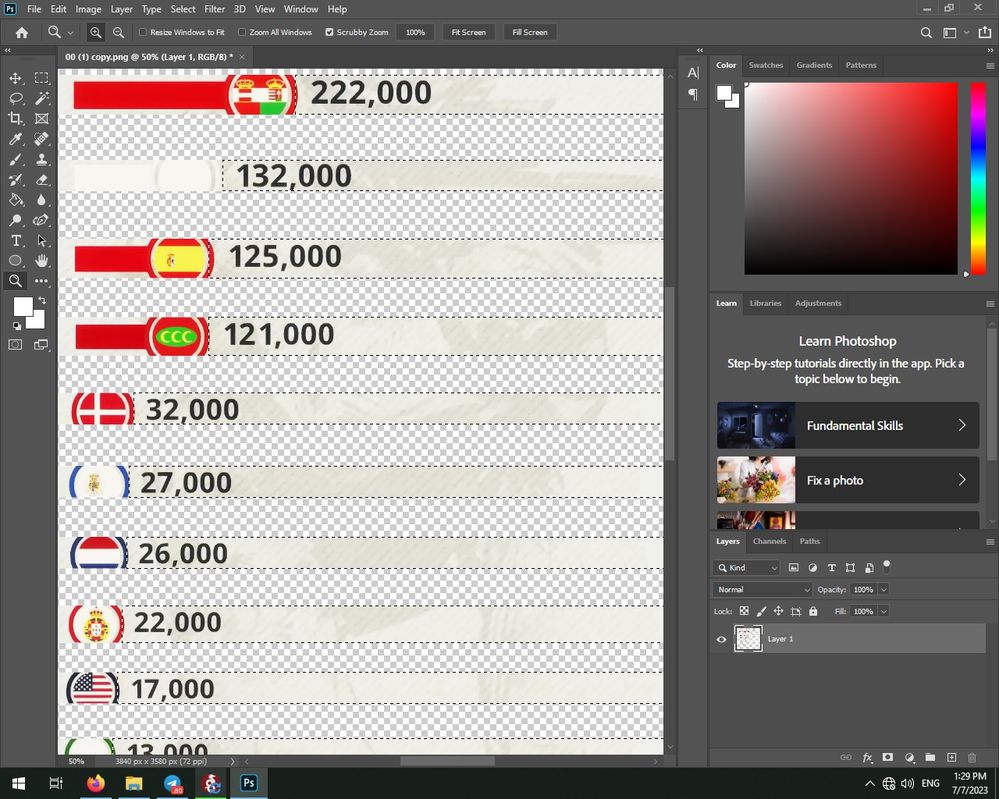Click Zoom Out mode in options bar

(119, 32)
